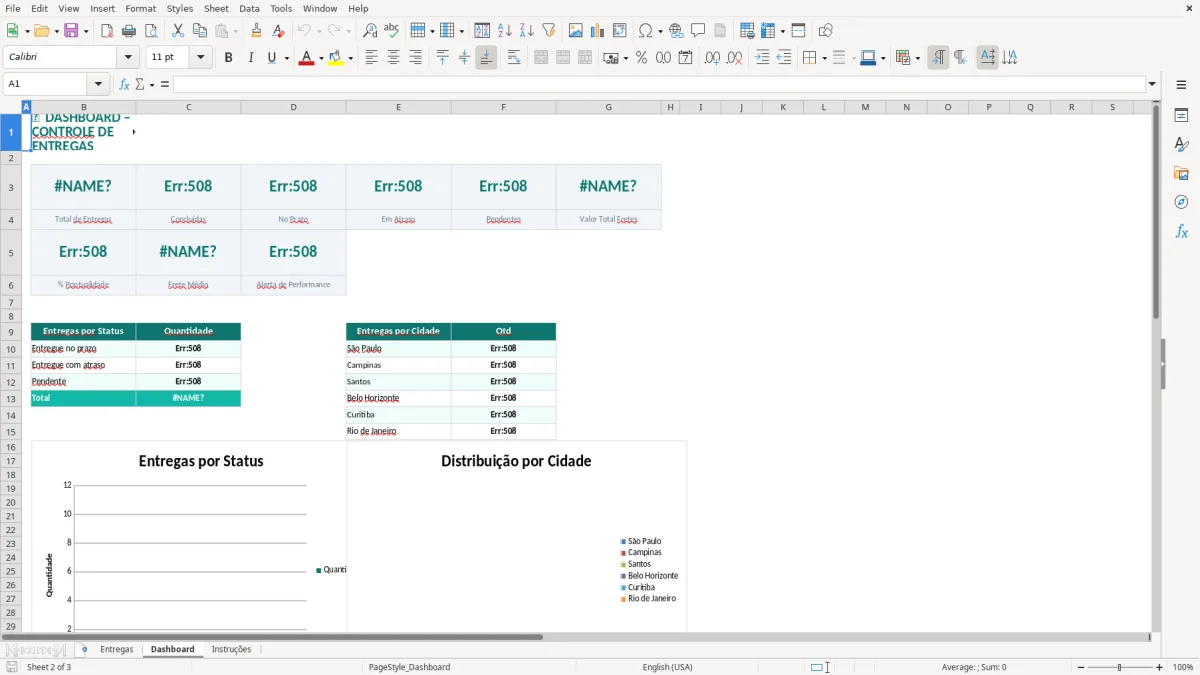
Task: Open Borders dropdown arrow
Action: pos(823,58)
